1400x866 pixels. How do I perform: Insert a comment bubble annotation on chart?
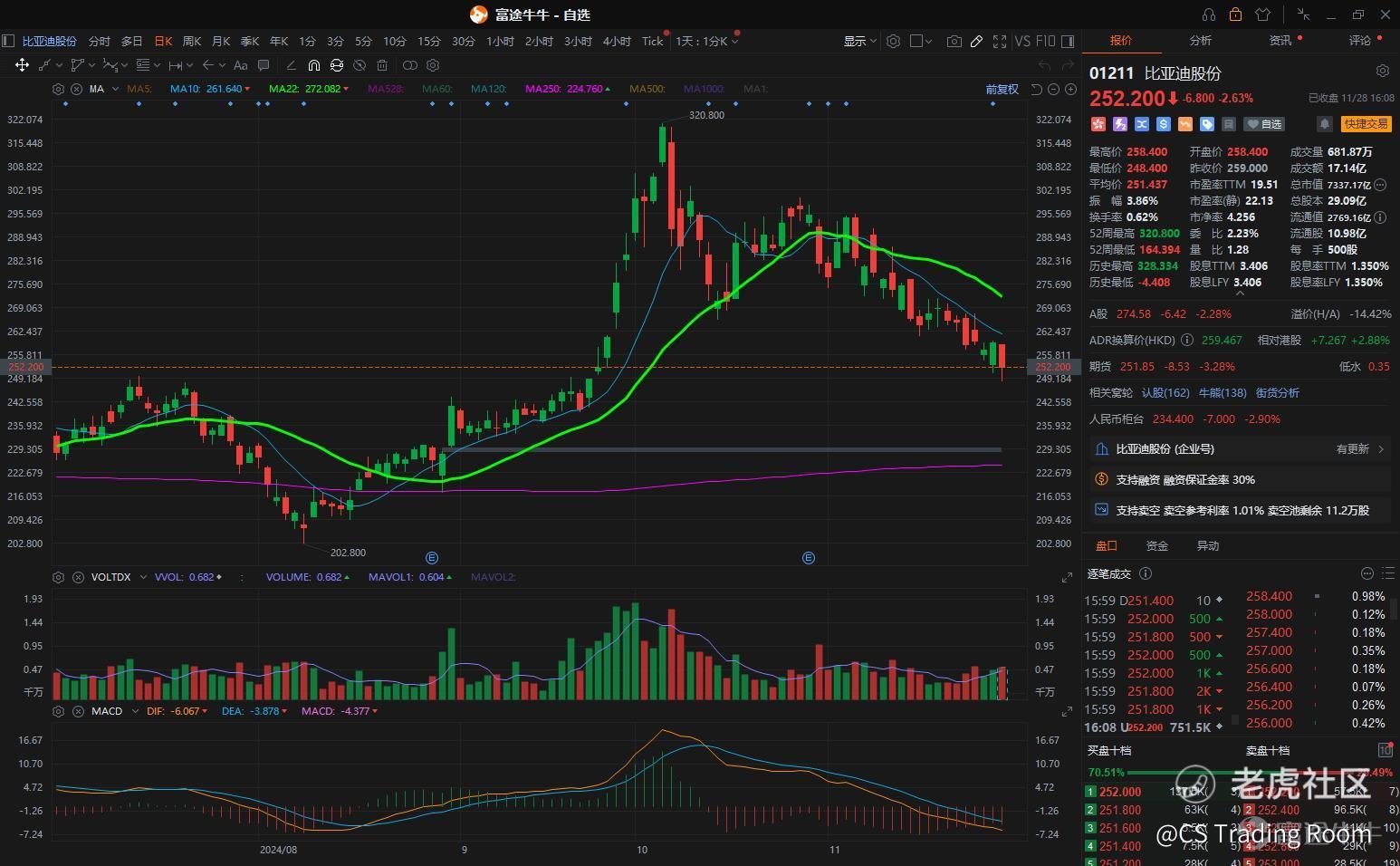coord(264,65)
